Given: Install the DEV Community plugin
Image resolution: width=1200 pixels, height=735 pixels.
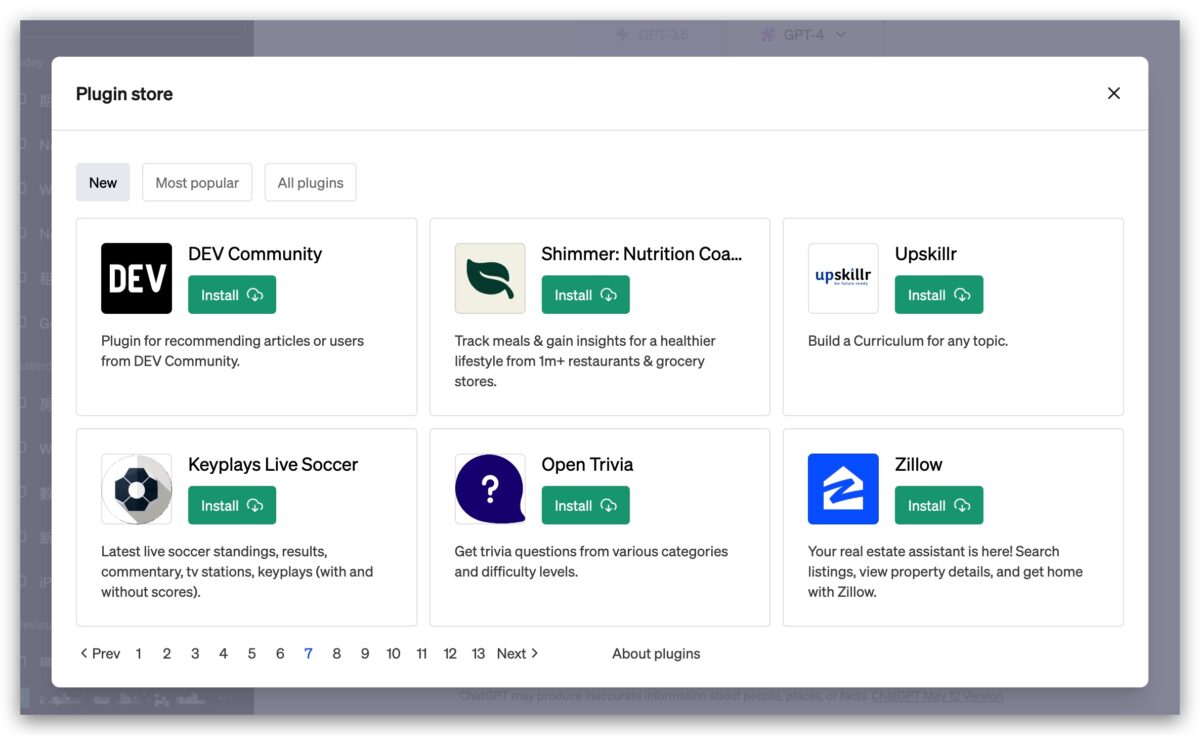Looking at the screenshot, I should (232, 295).
